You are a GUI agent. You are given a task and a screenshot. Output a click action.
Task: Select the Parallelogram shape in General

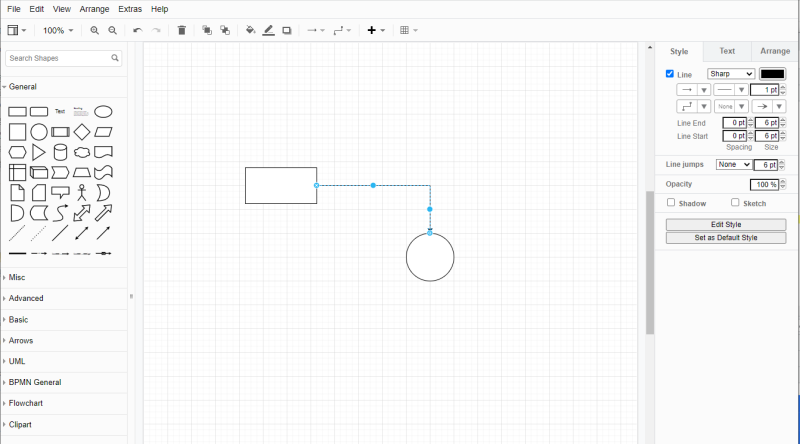point(103,132)
